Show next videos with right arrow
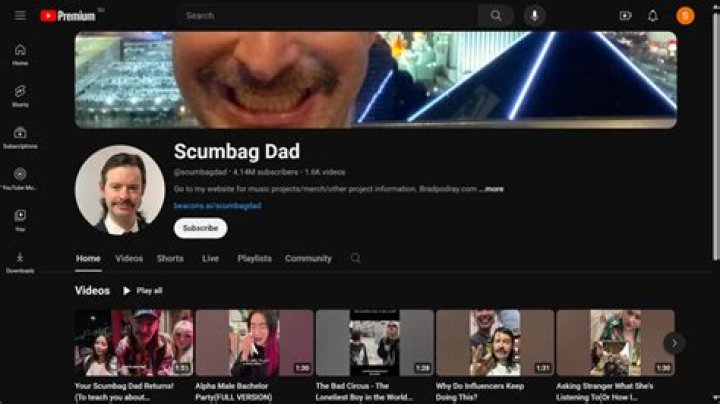Screen dimensions: 720x404 674,343
